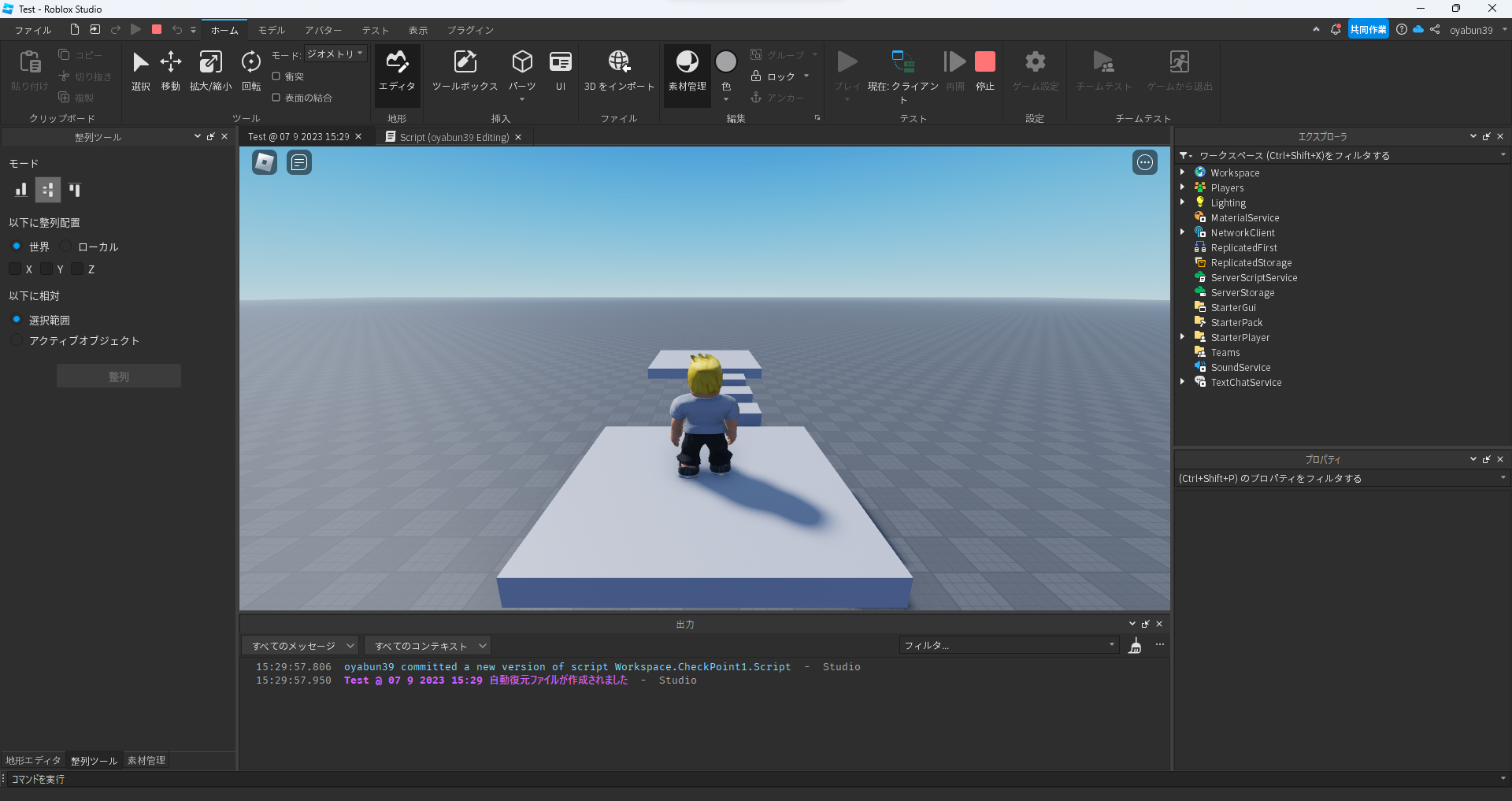1512x801 pixels.
Task: Click the チームテスト icon
Action: pos(1104,61)
